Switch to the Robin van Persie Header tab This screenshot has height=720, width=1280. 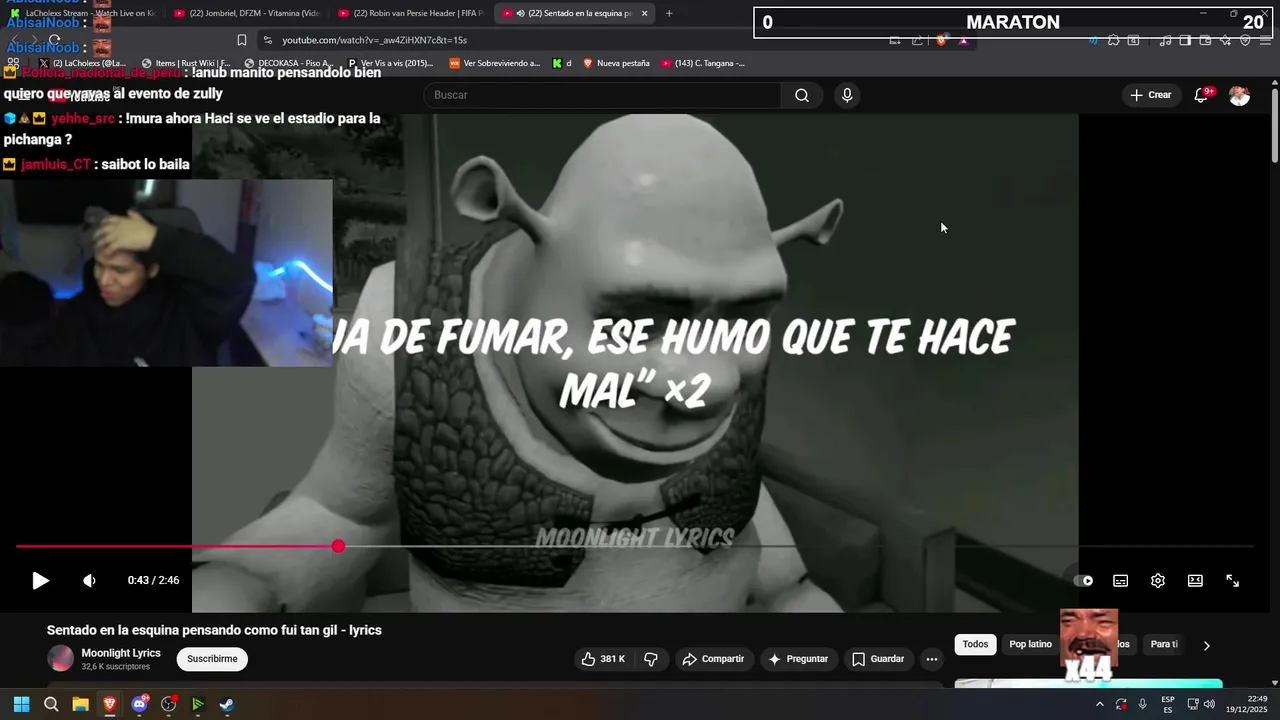point(411,13)
